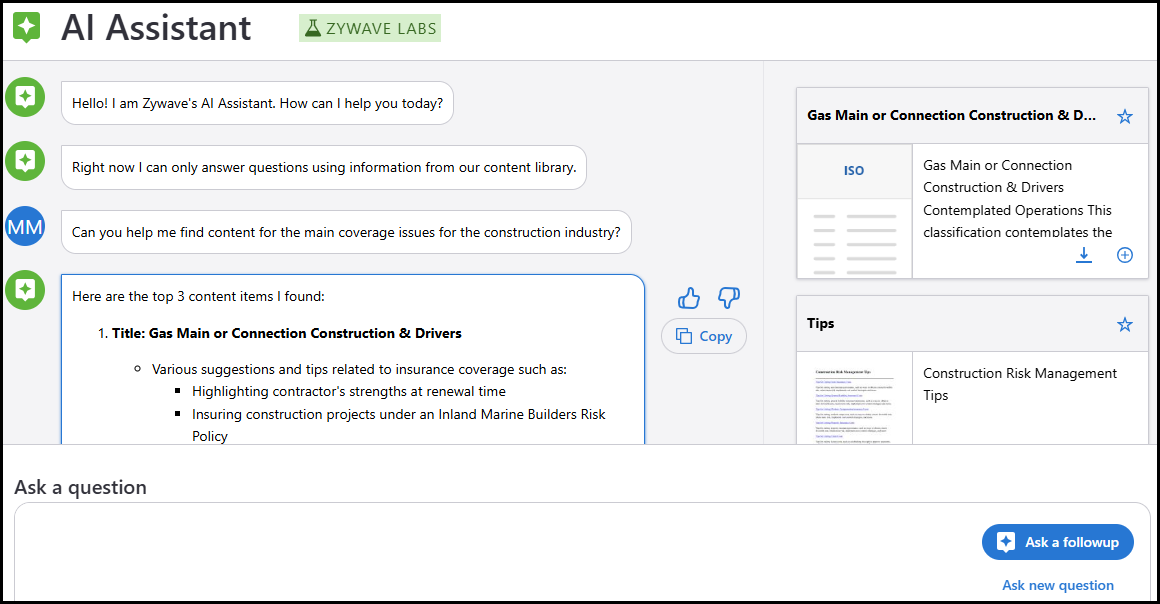The image size is (1160, 604).
Task: Click the MM user avatar
Action: coord(25,226)
